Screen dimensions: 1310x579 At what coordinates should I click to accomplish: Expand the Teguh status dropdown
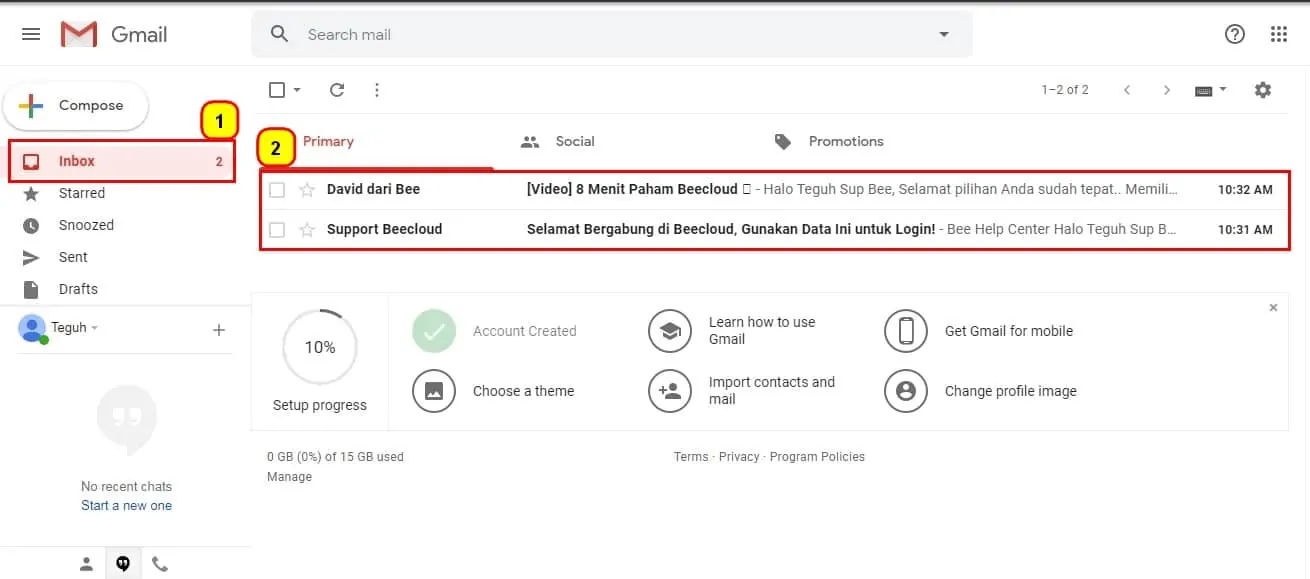[x=95, y=328]
